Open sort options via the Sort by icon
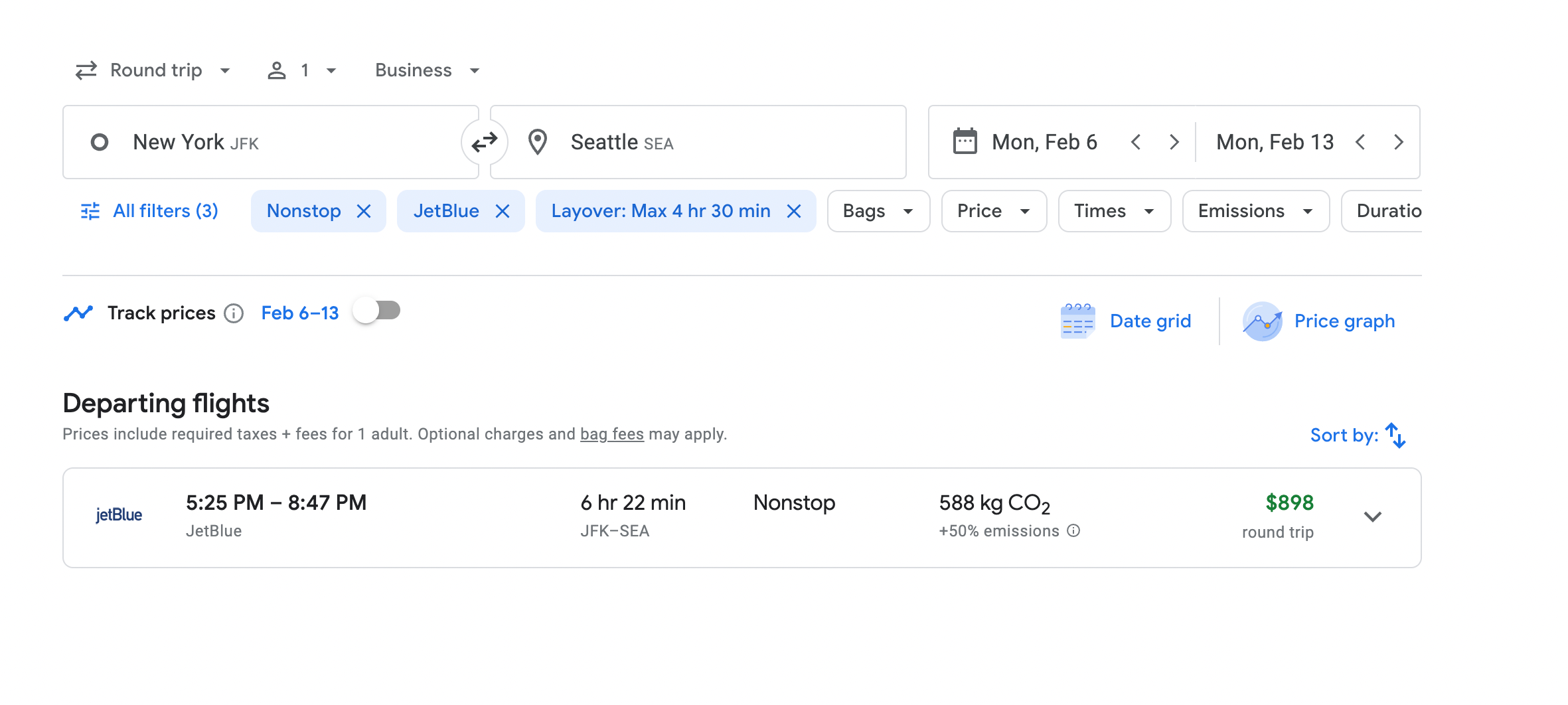The image size is (1568, 705). pyautogui.click(x=1395, y=435)
